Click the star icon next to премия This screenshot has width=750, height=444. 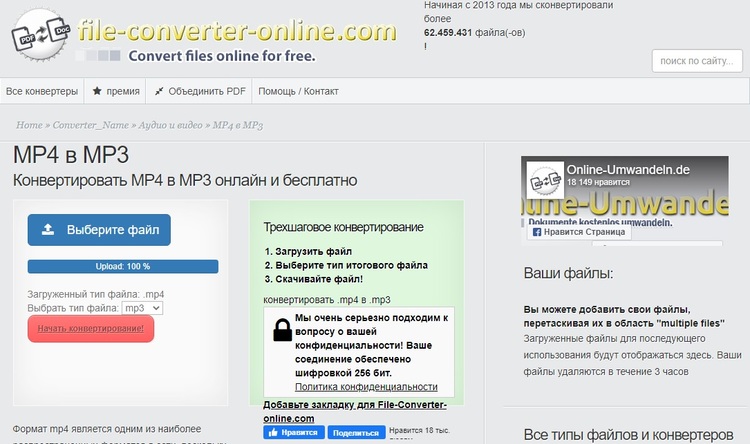[97, 91]
